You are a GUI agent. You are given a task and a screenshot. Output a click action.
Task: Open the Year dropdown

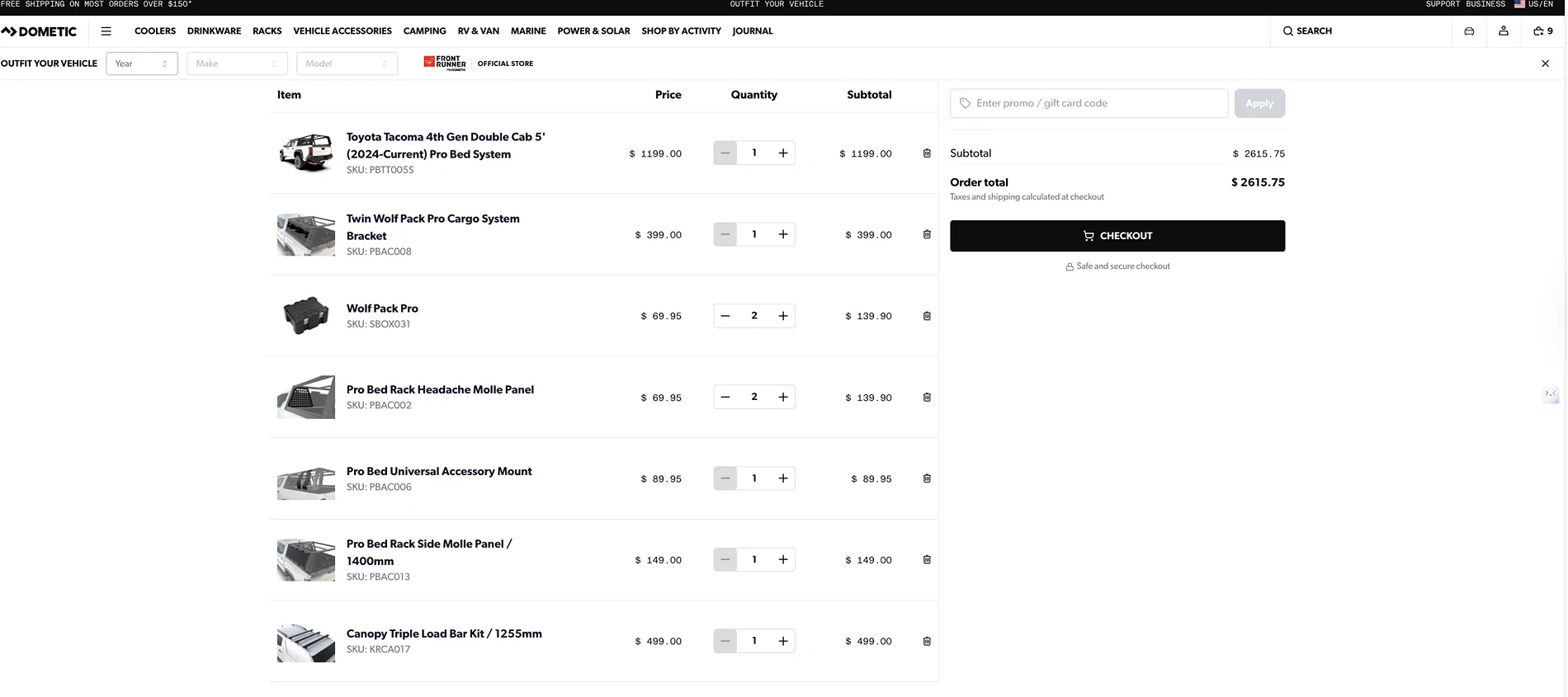[x=142, y=64]
